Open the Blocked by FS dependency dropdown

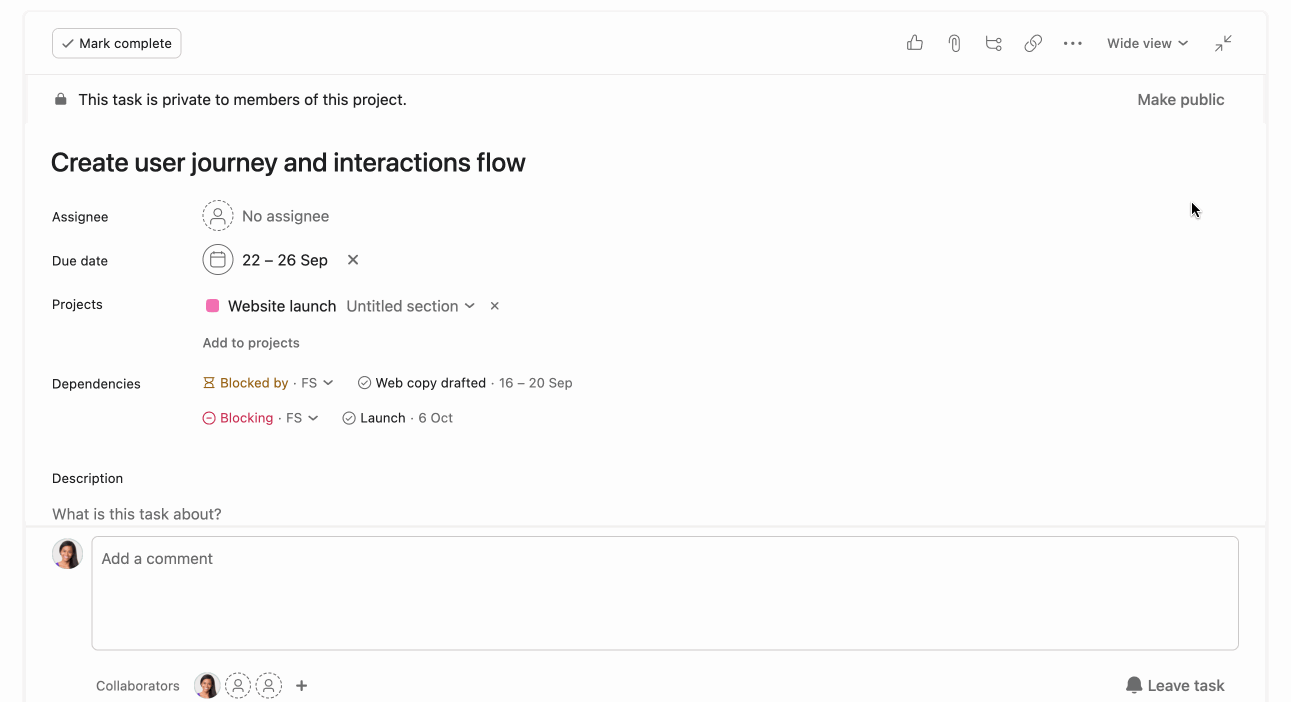point(268,382)
